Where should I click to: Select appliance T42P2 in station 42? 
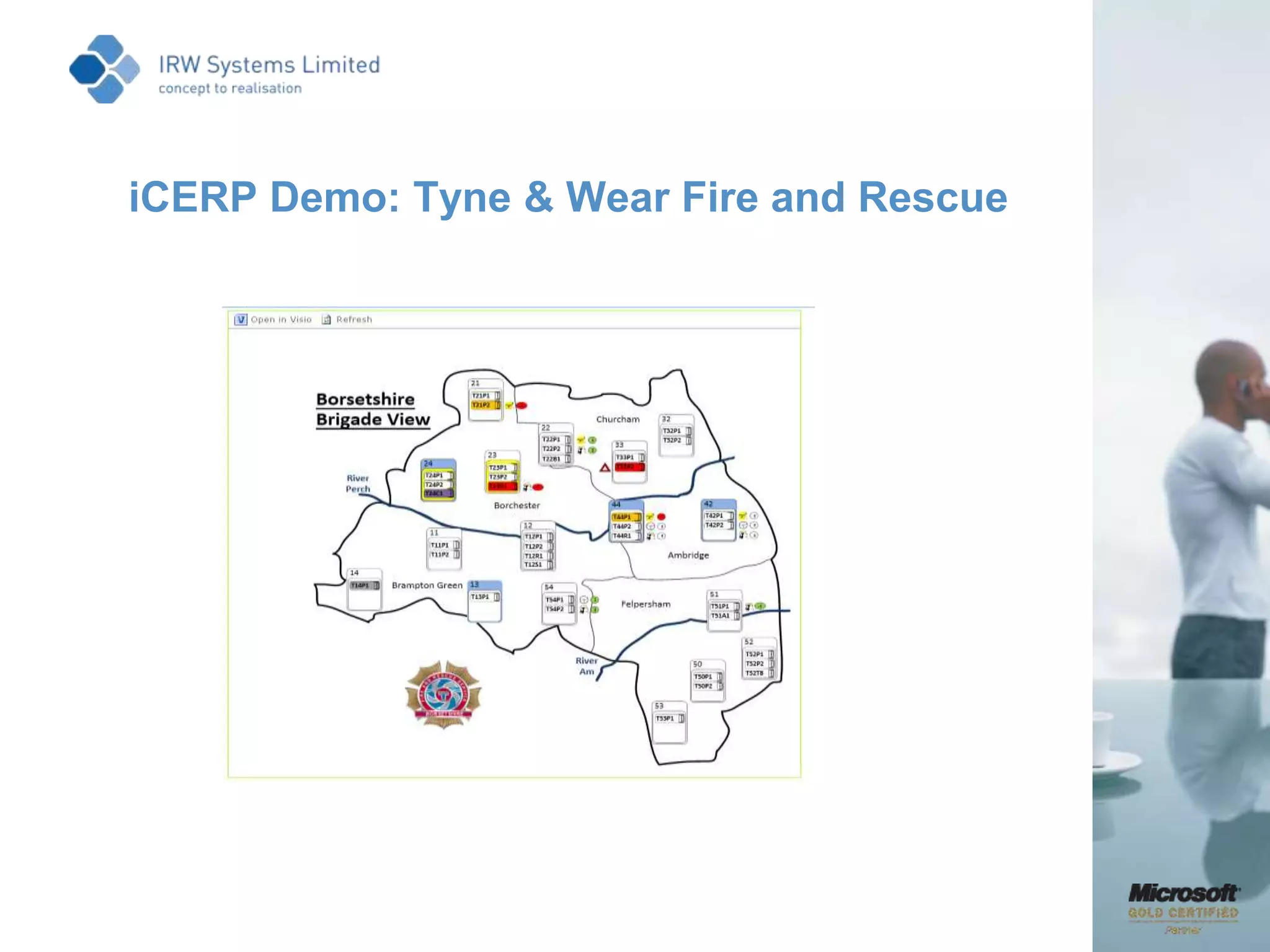pyautogui.click(x=719, y=525)
